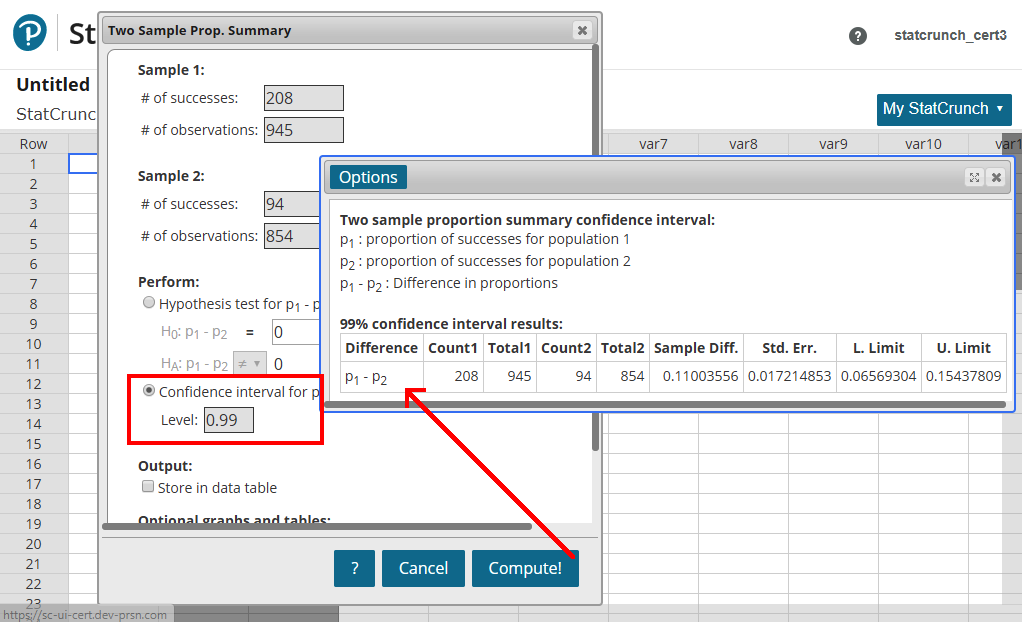The image size is (1024, 622).
Task: Expand the alternative hypothesis operator dropdown
Action: tap(249, 364)
